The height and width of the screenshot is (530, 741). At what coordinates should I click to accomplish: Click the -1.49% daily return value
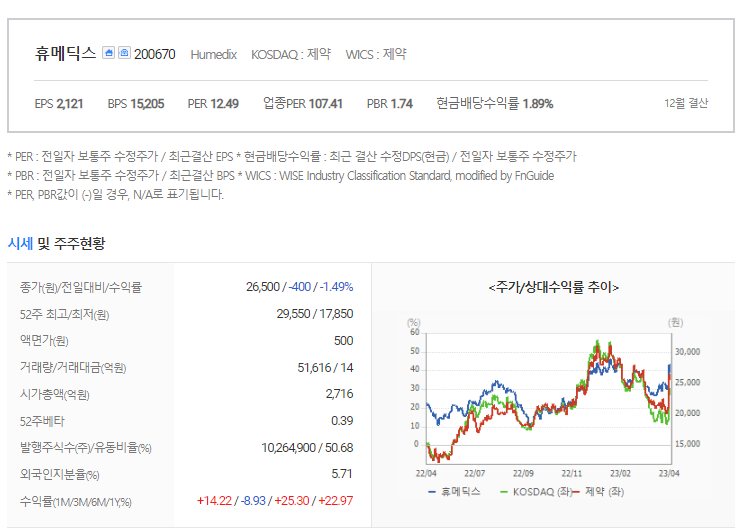(x=336, y=287)
